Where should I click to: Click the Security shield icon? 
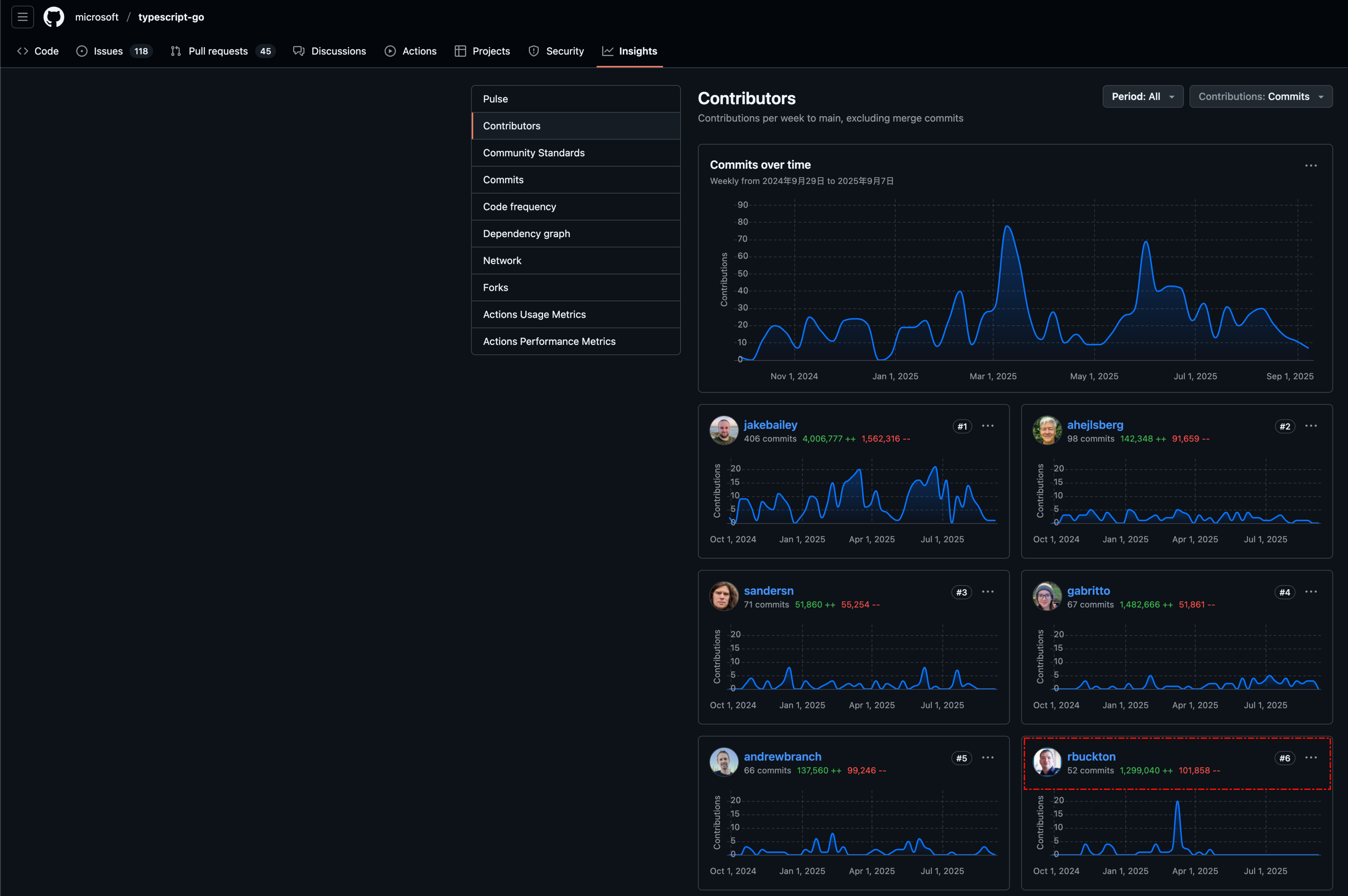pyautogui.click(x=534, y=51)
